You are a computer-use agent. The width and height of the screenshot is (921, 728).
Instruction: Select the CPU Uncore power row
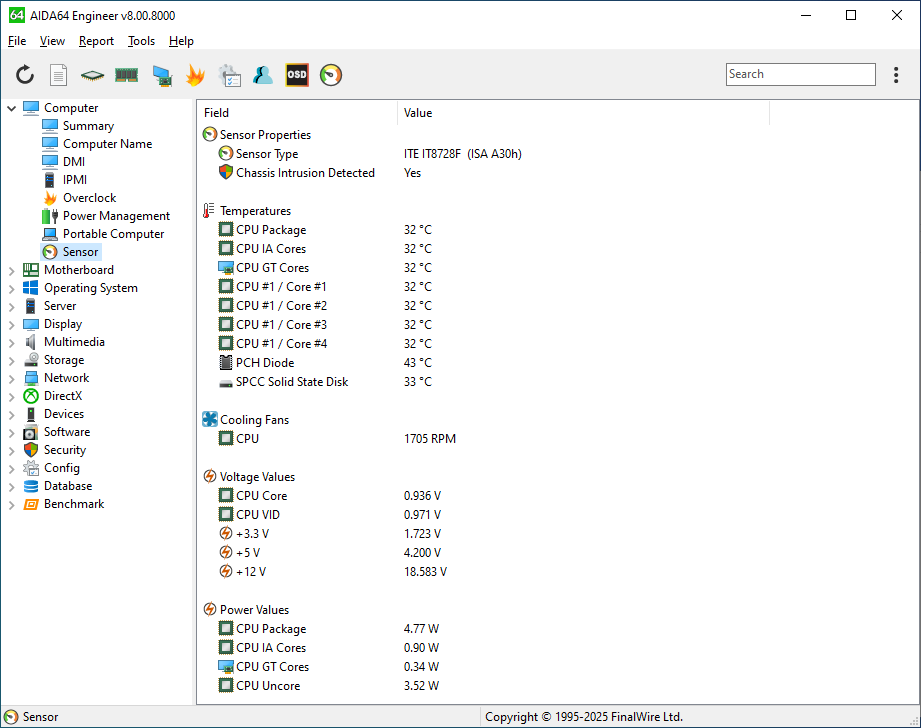329,686
